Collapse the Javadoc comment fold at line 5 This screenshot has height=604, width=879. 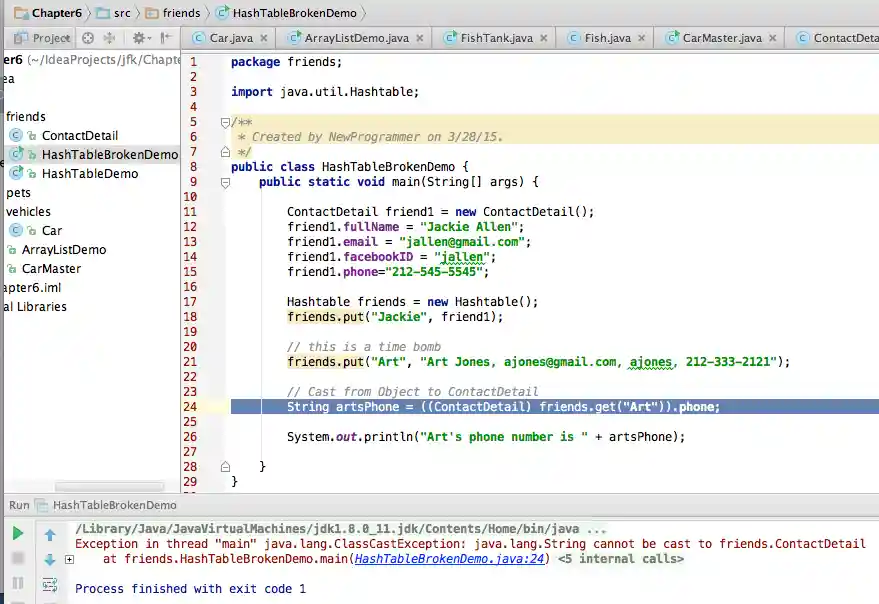tap(225, 122)
